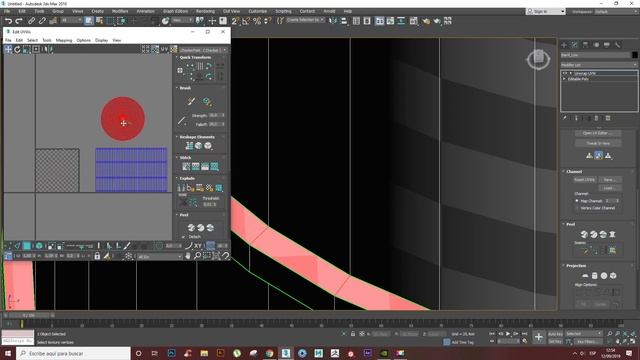
Task: Click the Redo arrow in main toolbar
Action: 19,21
